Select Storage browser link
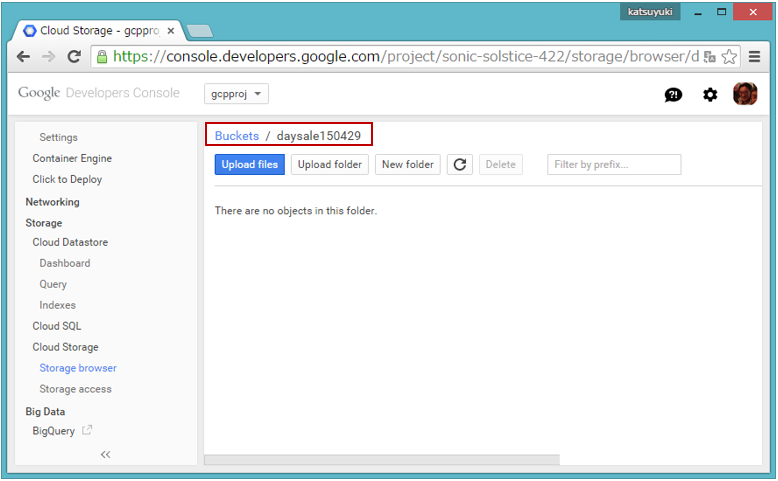 (78, 368)
